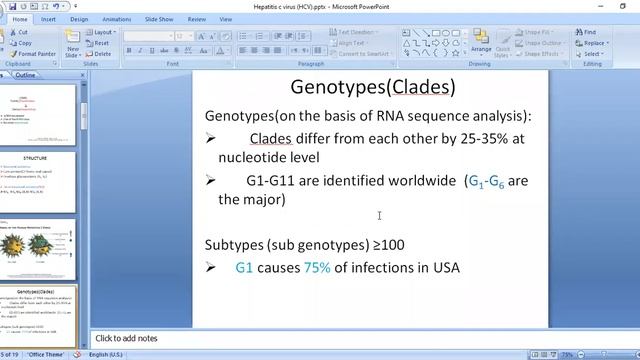Open the Layout dropdown
The width and height of the screenshot is (640, 360).
101,32
